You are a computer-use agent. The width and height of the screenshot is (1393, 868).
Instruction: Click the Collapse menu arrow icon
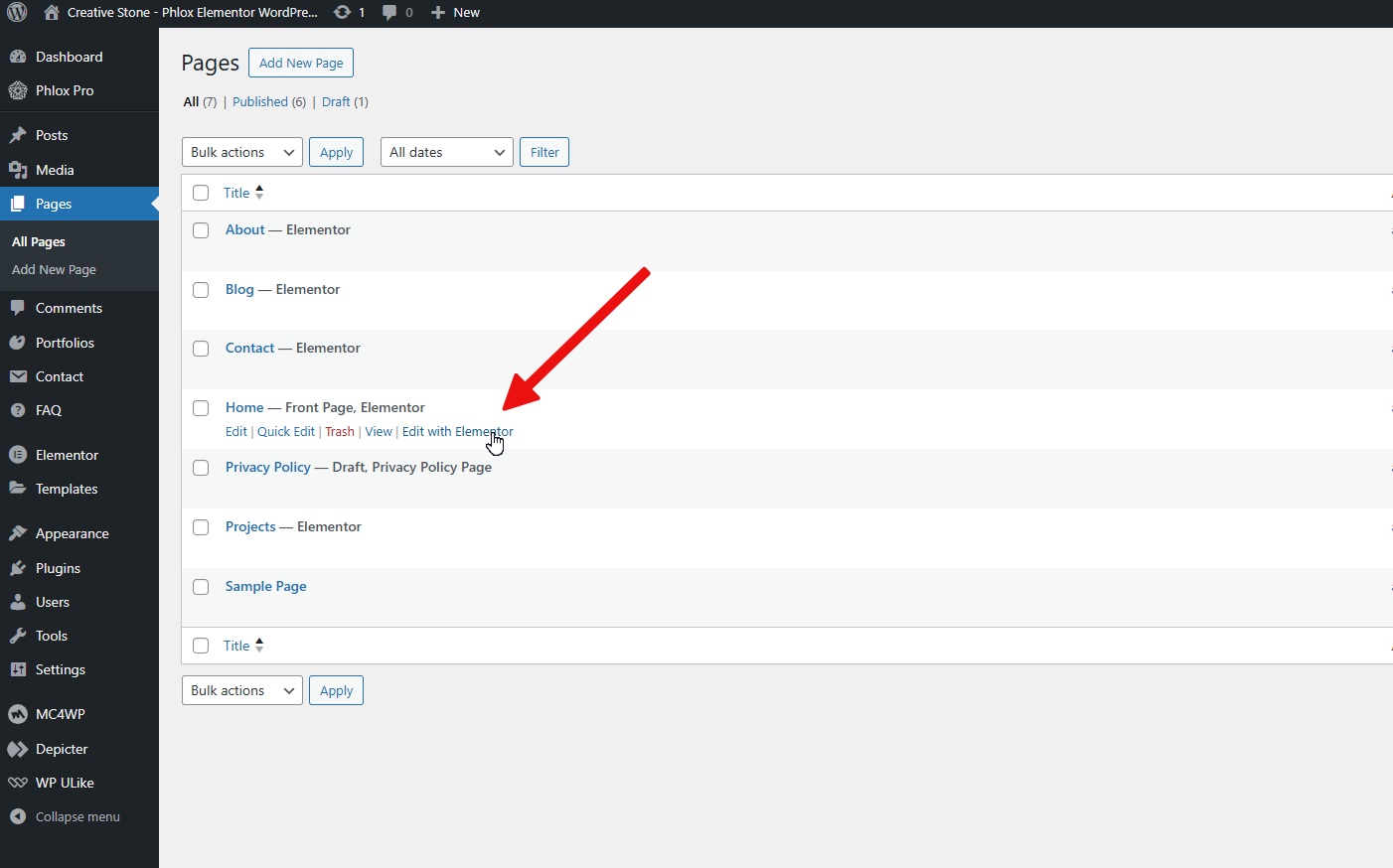pos(18,816)
